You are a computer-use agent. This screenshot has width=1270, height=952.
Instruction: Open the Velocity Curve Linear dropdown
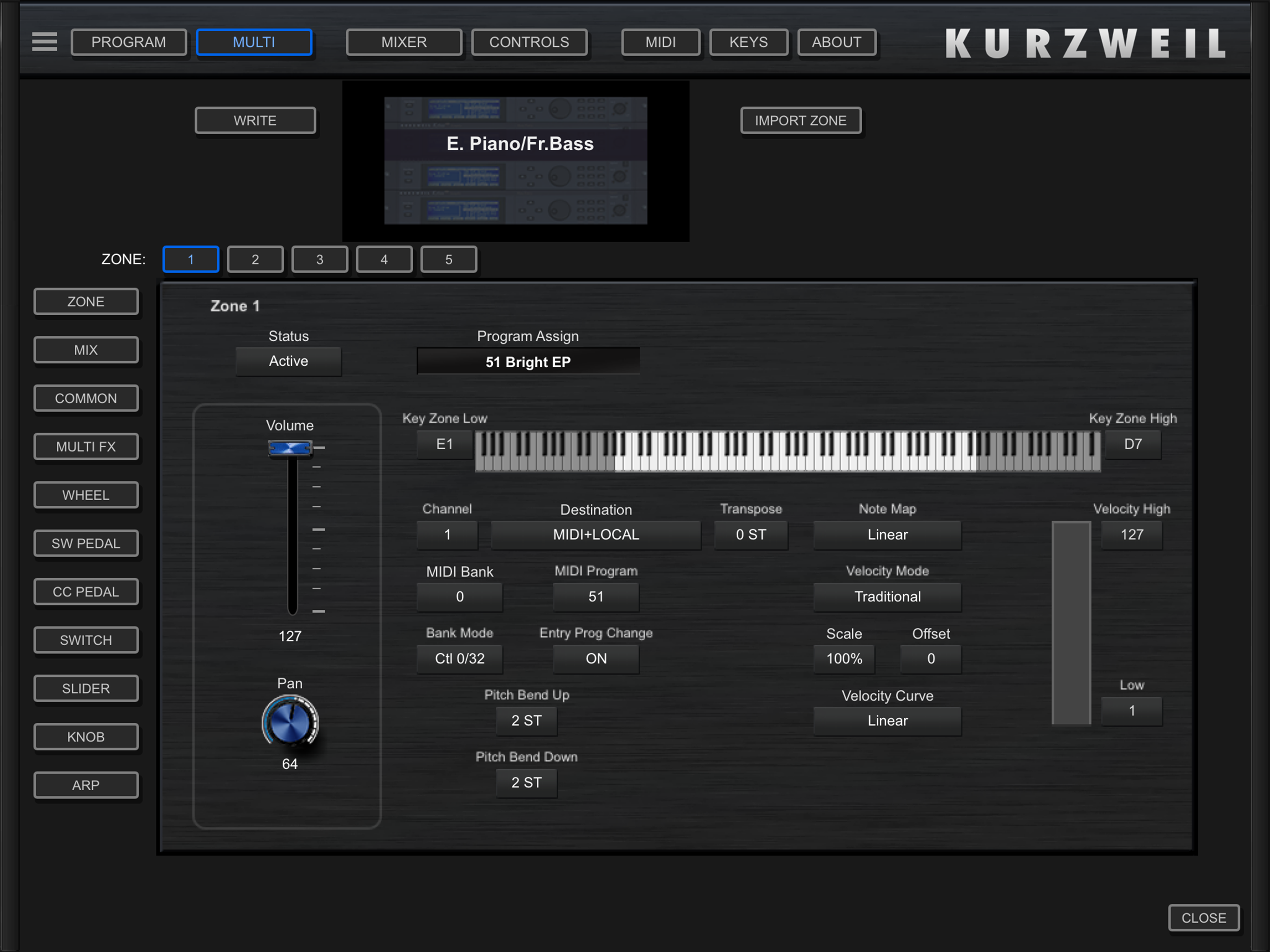tap(887, 721)
